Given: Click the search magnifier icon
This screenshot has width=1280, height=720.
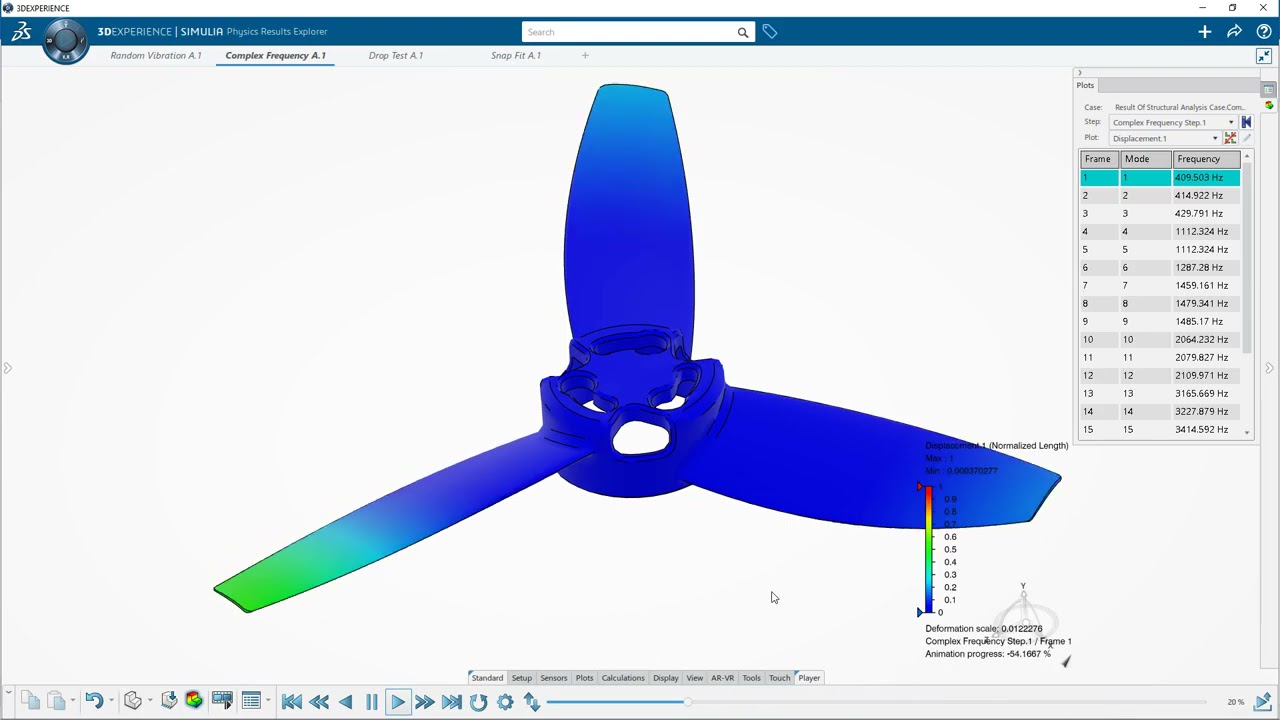Looking at the screenshot, I should pyautogui.click(x=743, y=32).
